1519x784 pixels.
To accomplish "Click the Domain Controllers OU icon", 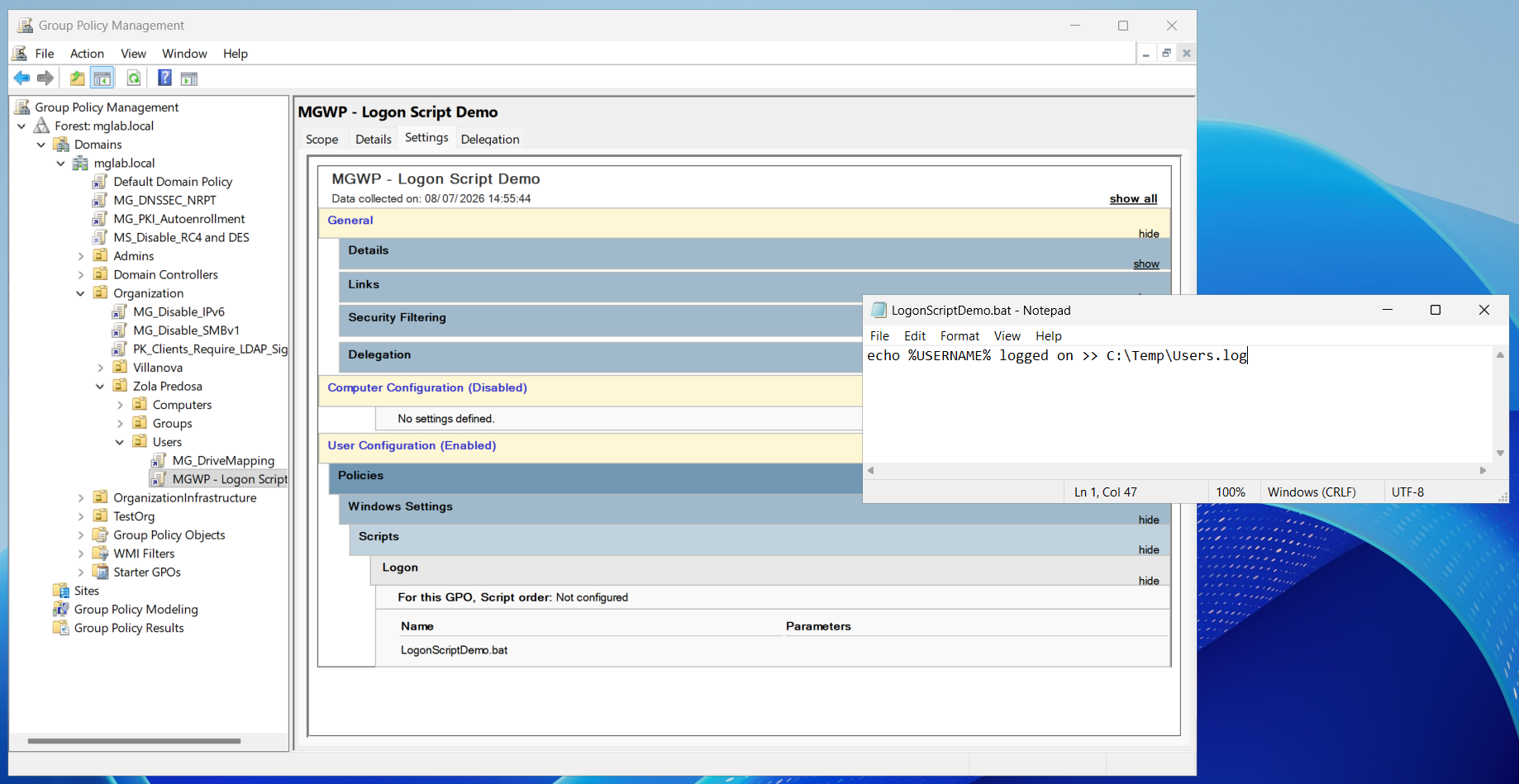I will pos(101,274).
